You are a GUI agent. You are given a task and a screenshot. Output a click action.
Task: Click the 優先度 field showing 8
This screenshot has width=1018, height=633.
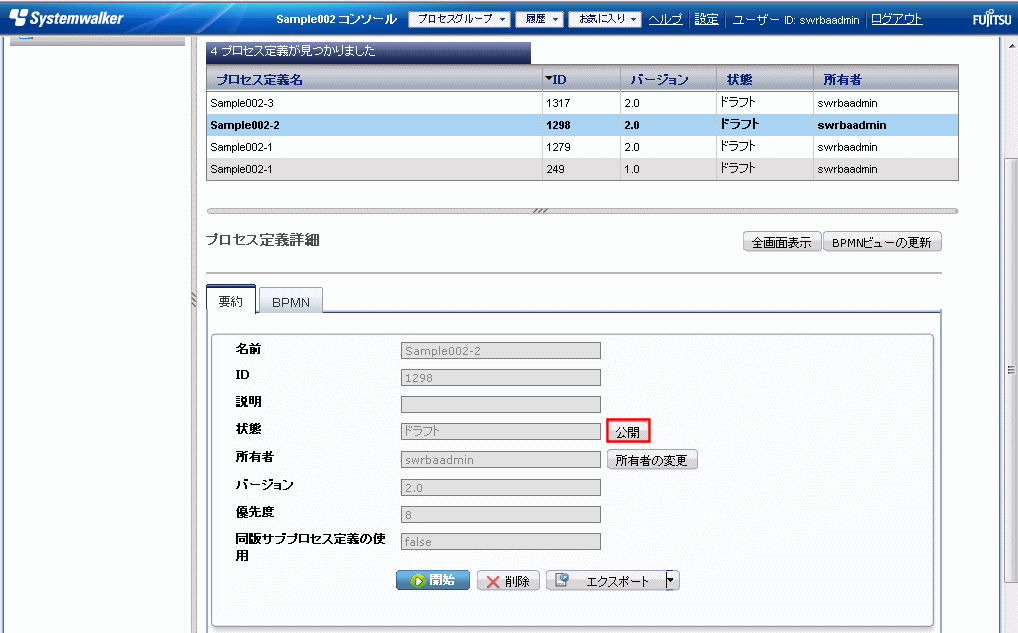click(501, 515)
